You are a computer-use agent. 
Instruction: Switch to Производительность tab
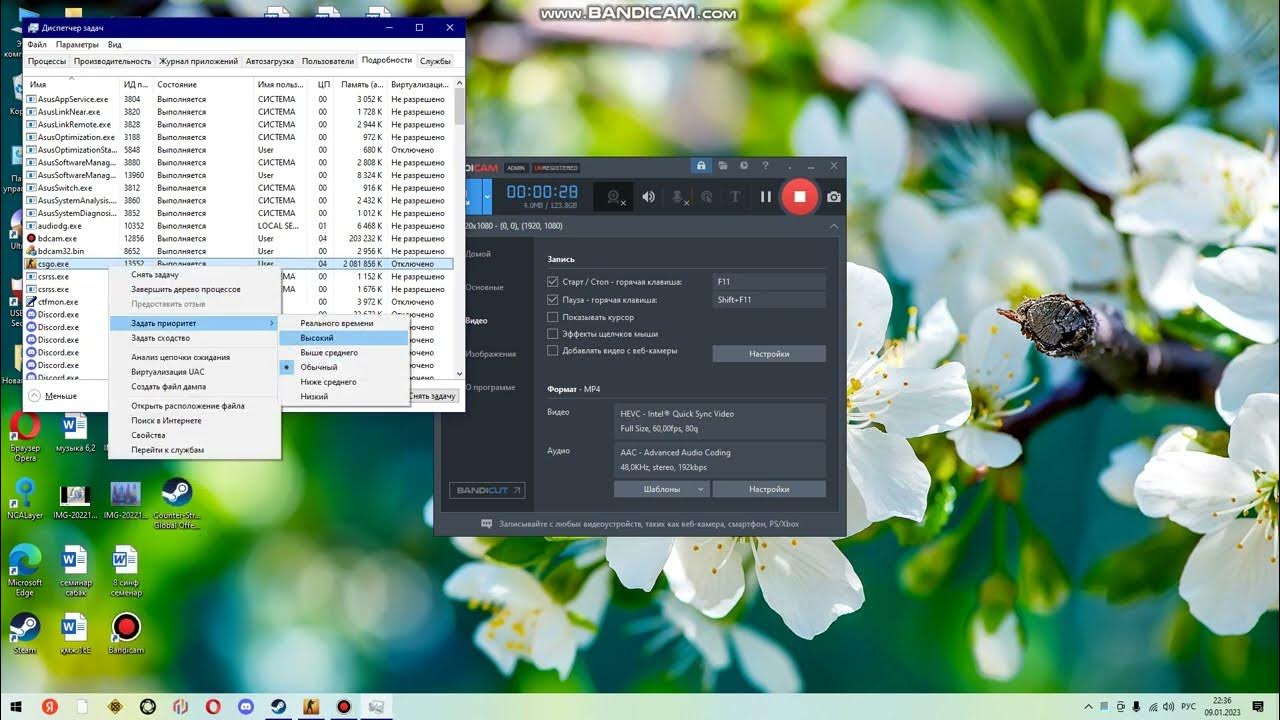113,61
